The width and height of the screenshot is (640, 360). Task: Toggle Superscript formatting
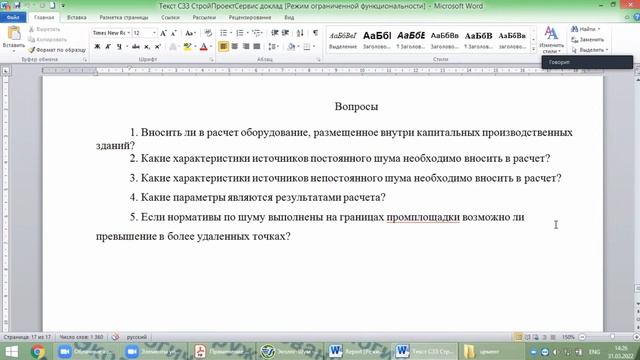(x=158, y=47)
